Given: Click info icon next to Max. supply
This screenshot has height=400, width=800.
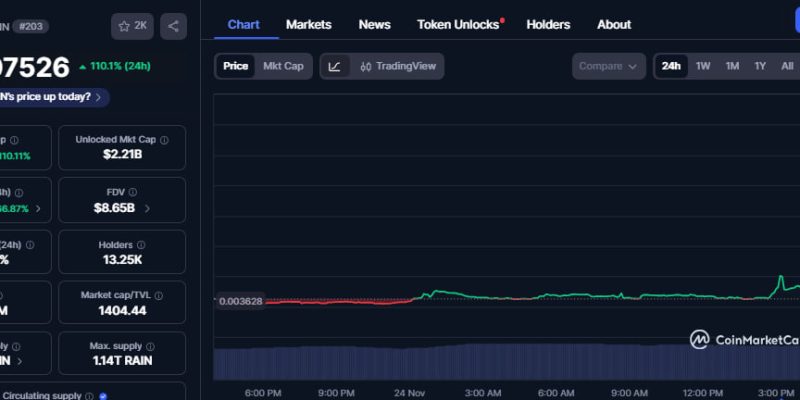Looking at the screenshot, I should pyautogui.click(x=155, y=346).
